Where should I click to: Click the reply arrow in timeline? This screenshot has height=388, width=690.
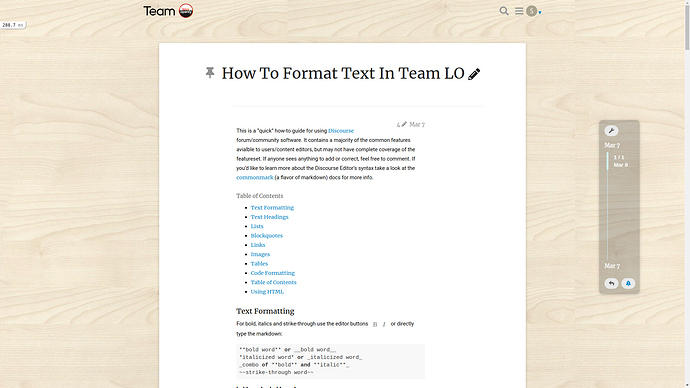pyautogui.click(x=611, y=283)
